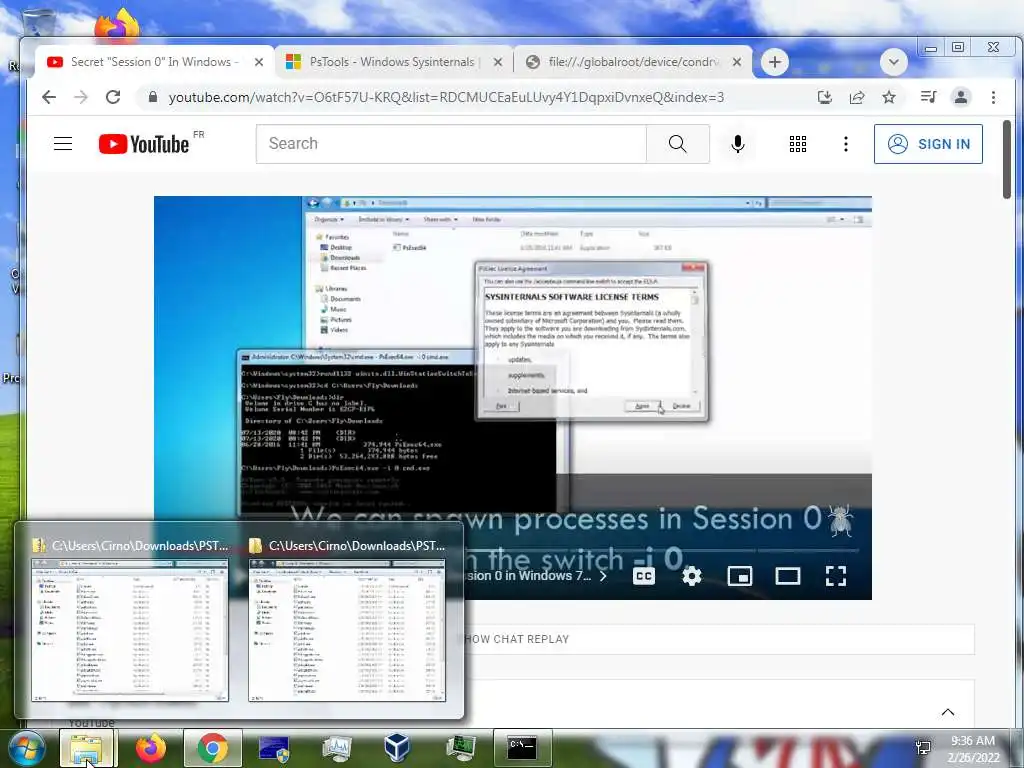Click the share page icon in address bar
The image size is (1024, 768).
[857, 97]
